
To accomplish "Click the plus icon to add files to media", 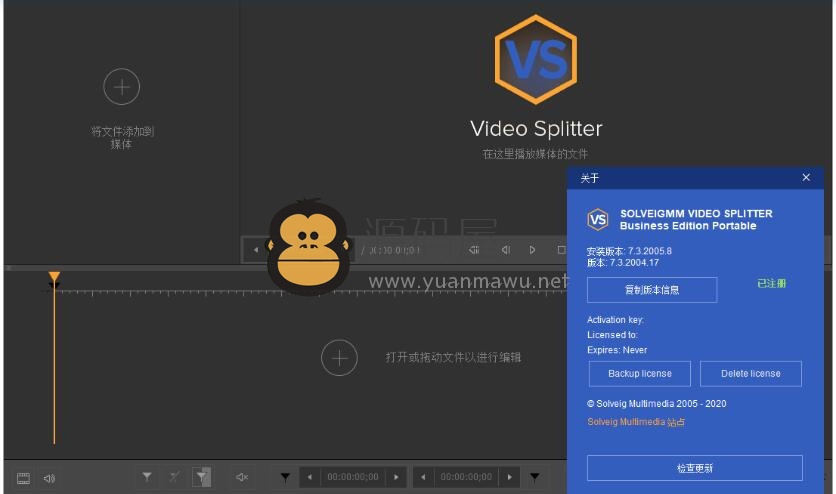I will coord(122,86).
